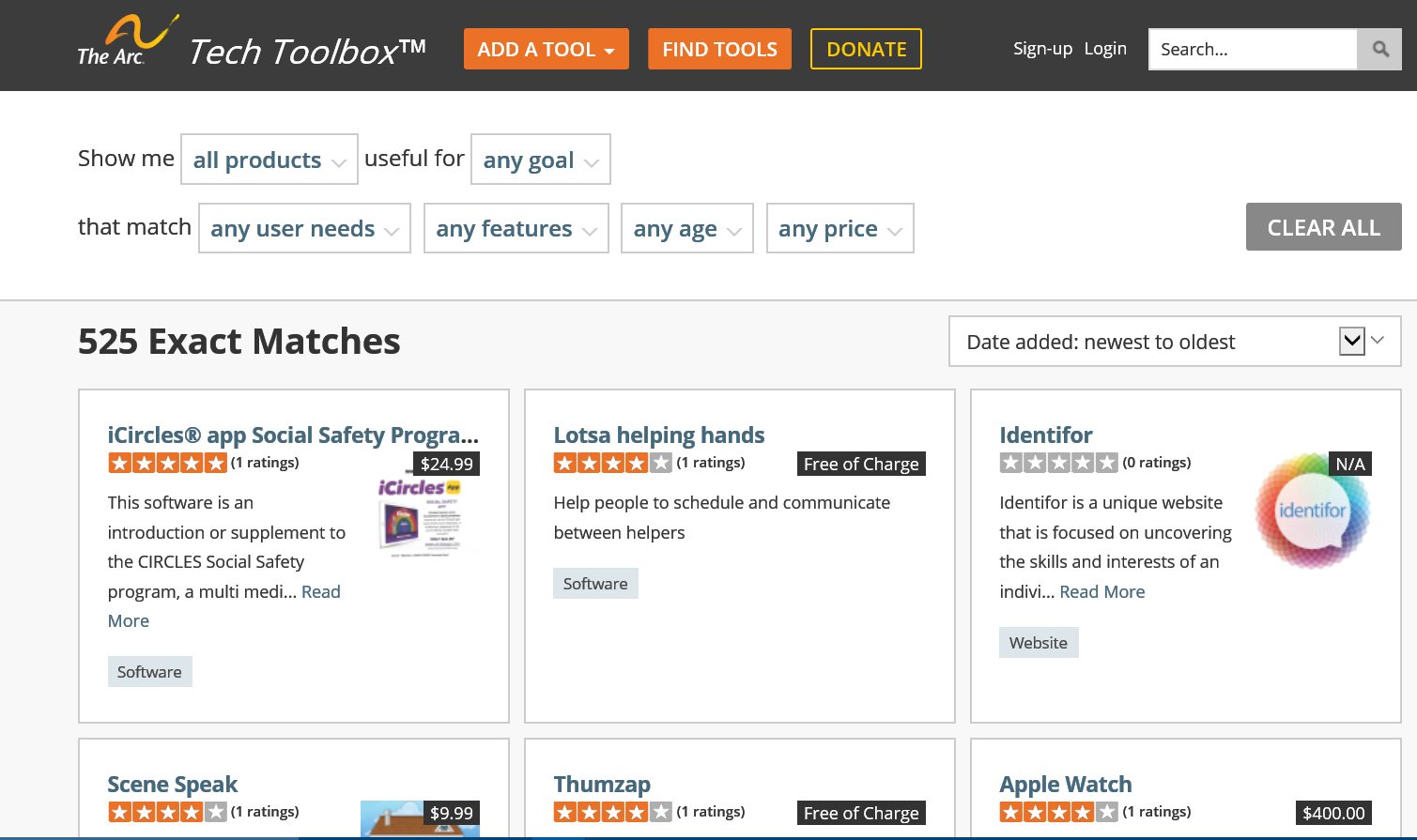Open the Identifor logo thumbnail
Viewport: 1417px width, 840px height.
(x=1313, y=512)
